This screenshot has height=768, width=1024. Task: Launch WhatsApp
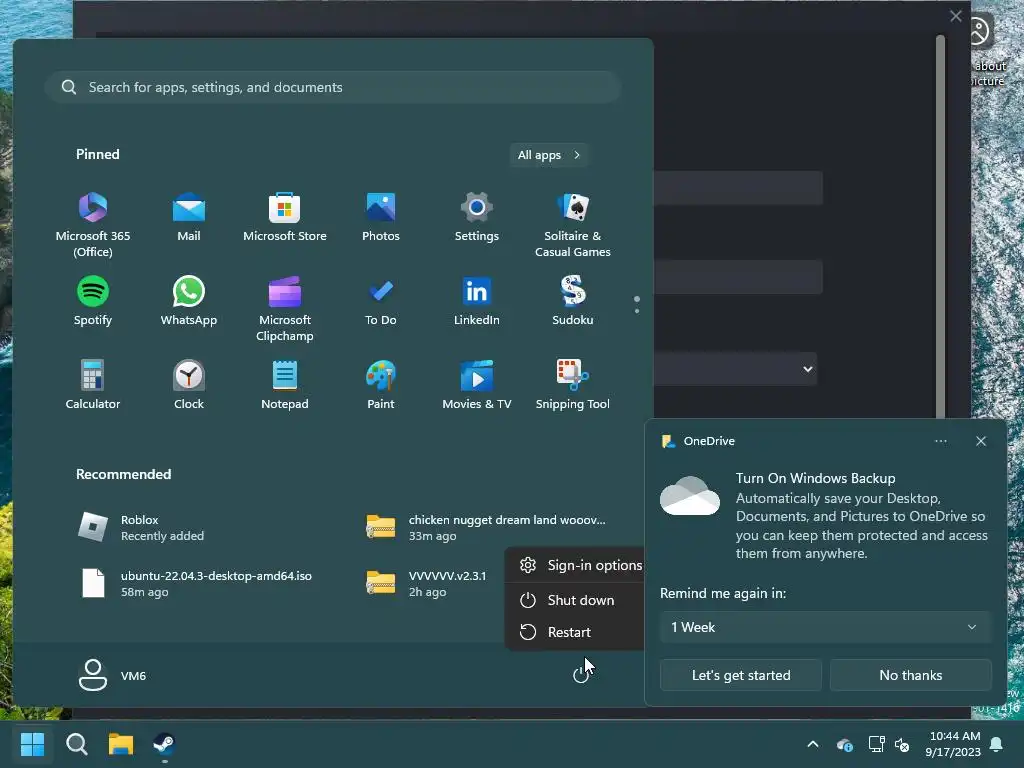pos(189,301)
